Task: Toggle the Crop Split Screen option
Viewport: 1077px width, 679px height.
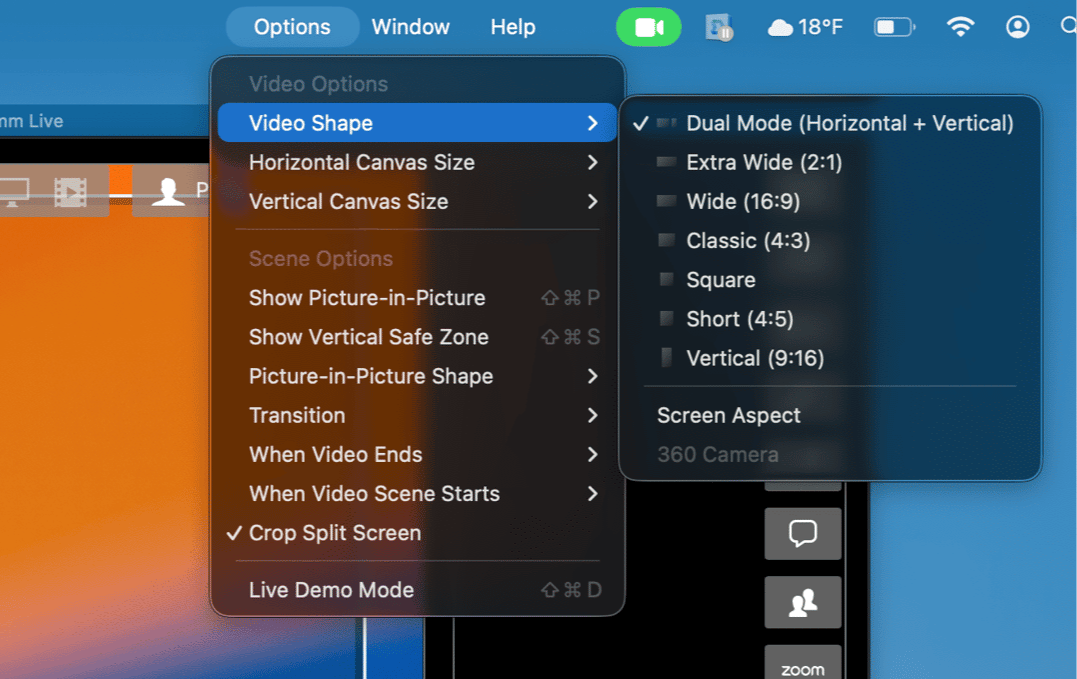Action: click(x=335, y=533)
